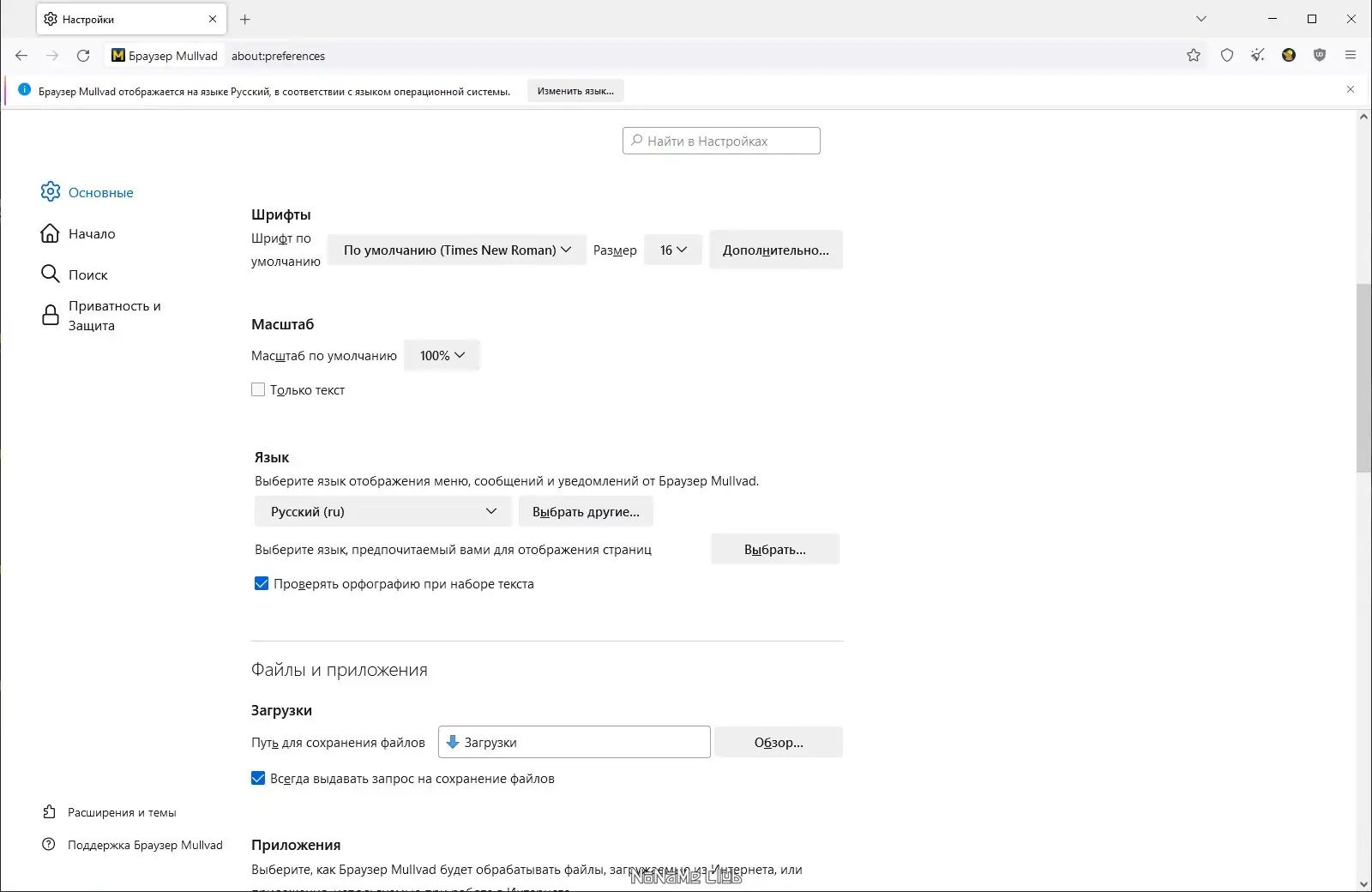
Task: Open the hamburger application menu
Action: (x=1351, y=56)
